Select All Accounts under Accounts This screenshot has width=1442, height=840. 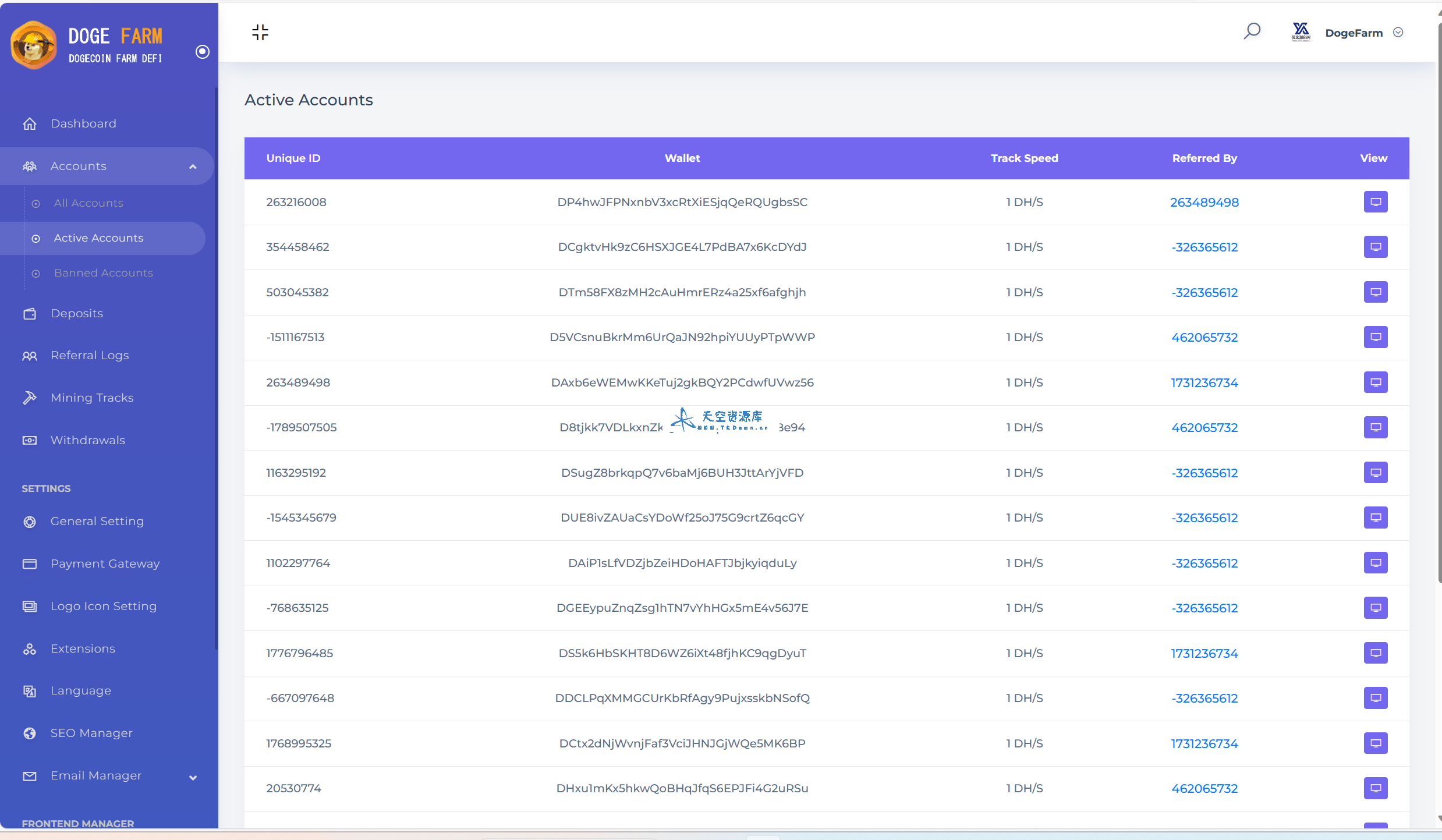pyautogui.click(x=88, y=203)
